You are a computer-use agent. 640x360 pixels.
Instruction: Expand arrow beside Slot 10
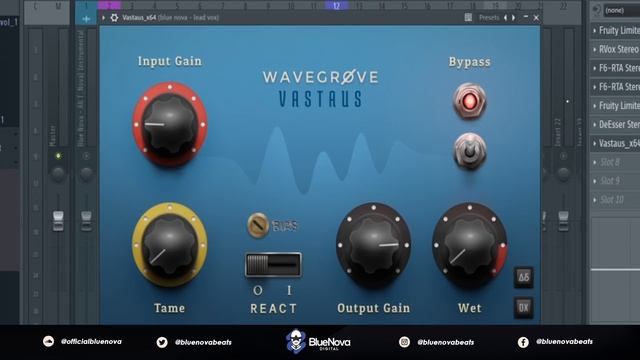595,200
